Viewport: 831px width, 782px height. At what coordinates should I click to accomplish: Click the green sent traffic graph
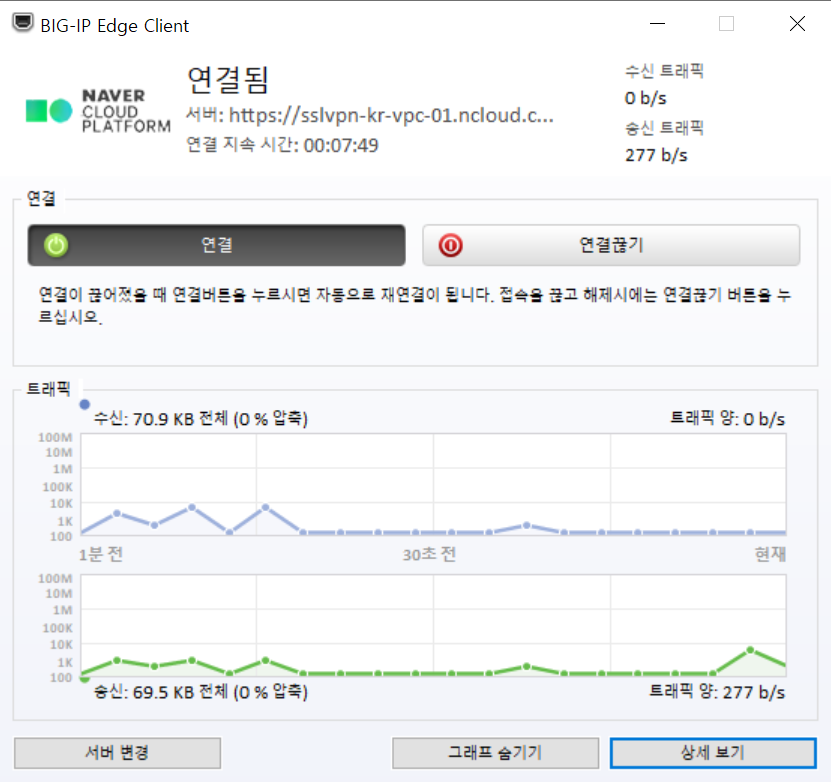433,626
